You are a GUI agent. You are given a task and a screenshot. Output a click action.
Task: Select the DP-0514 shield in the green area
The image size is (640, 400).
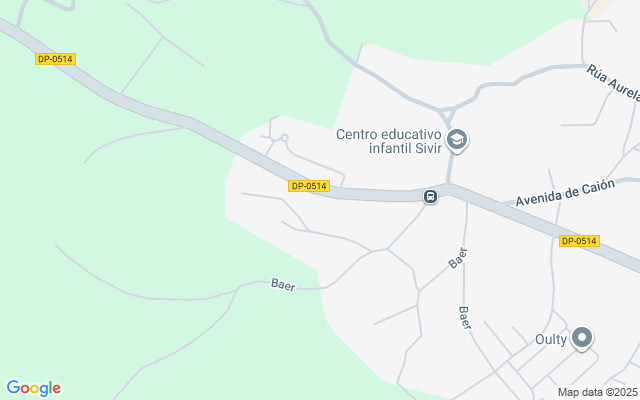coord(55,59)
